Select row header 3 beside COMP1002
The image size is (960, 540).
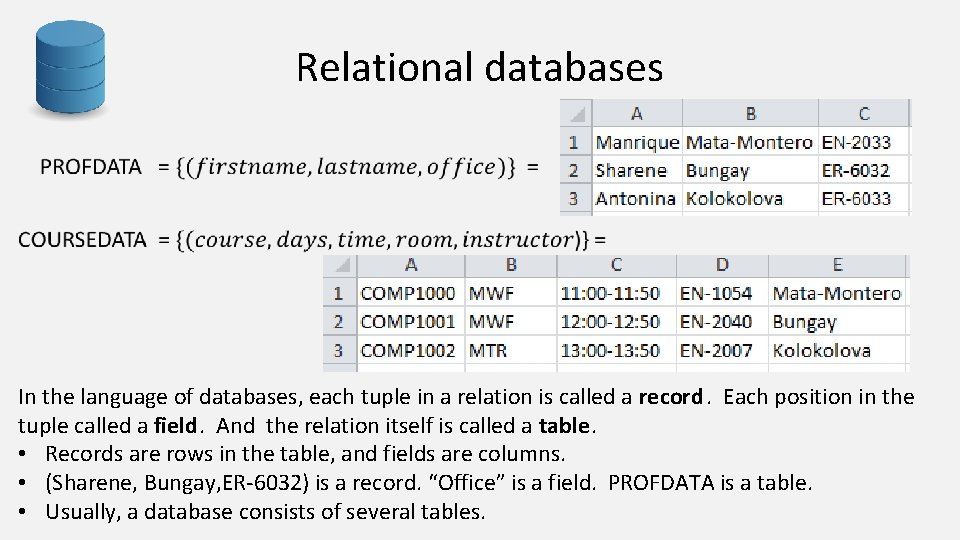(x=339, y=350)
